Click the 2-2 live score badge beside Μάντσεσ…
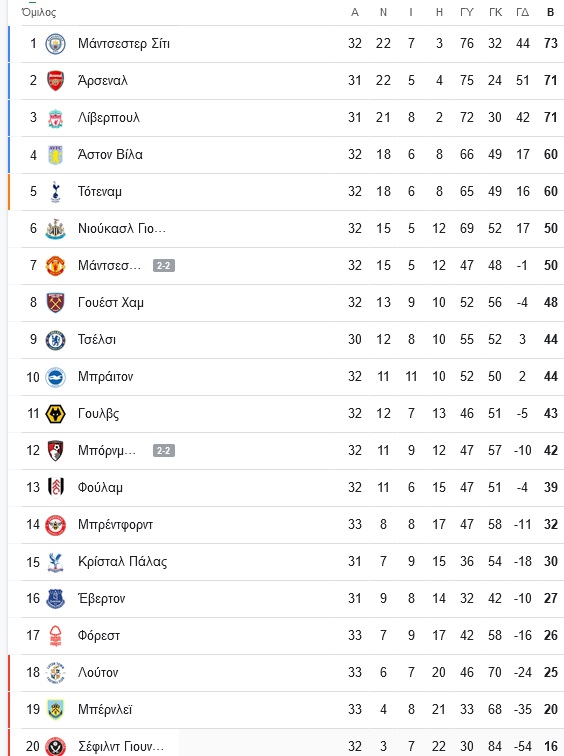The width and height of the screenshot is (564, 756). (164, 266)
